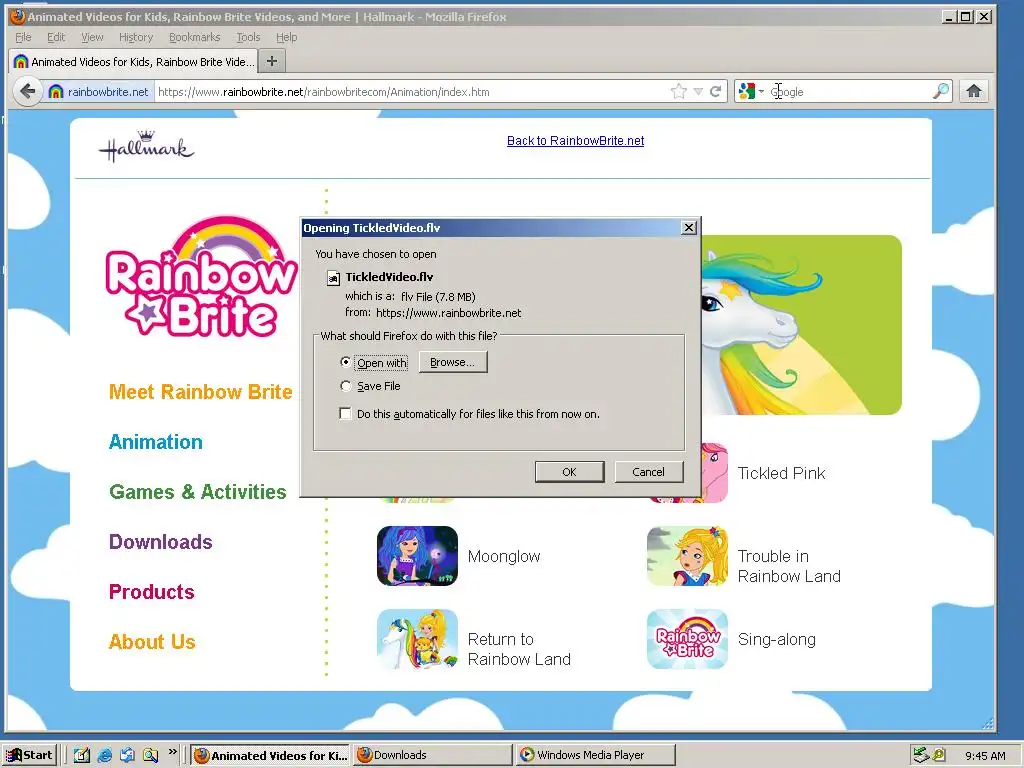The height and width of the screenshot is (768, 1024).
Task: Click the taskbar clock showing 9:45 AM
Action: coord(985,756)
